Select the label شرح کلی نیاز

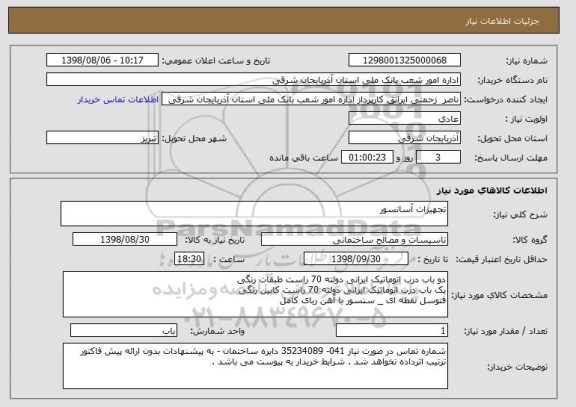[520, 215]
